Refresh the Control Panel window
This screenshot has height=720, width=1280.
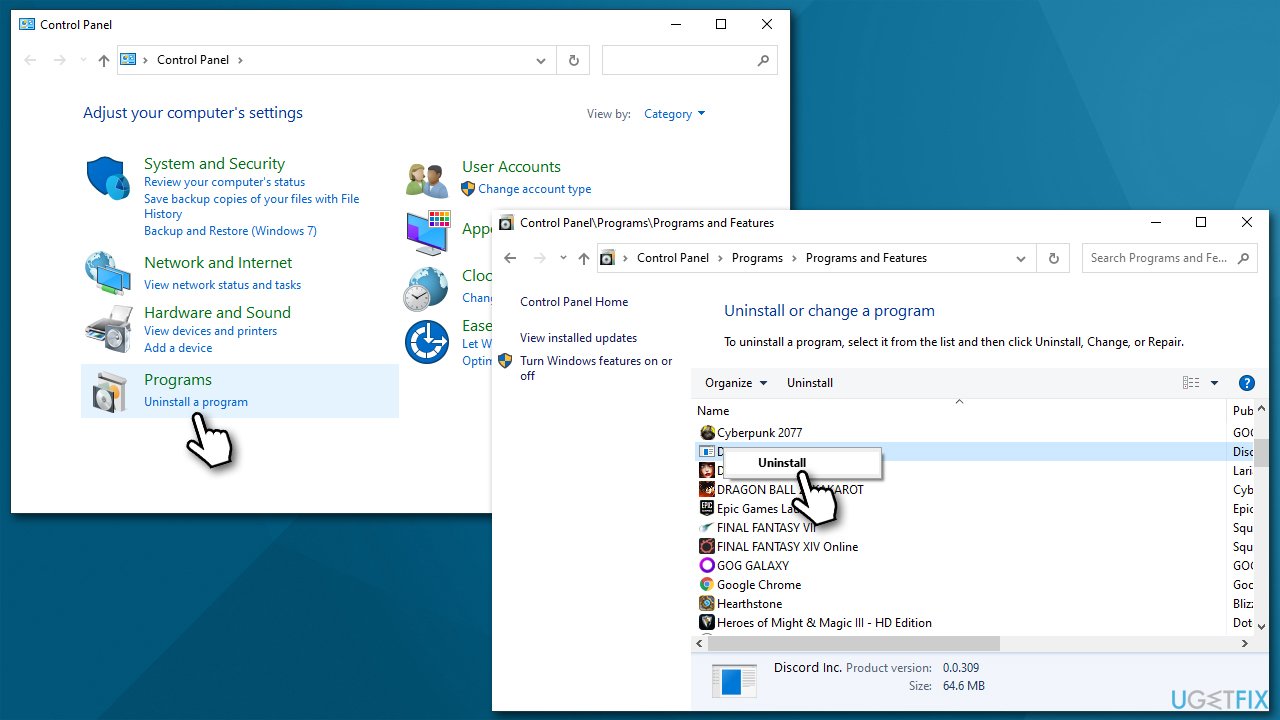[573, 60]
